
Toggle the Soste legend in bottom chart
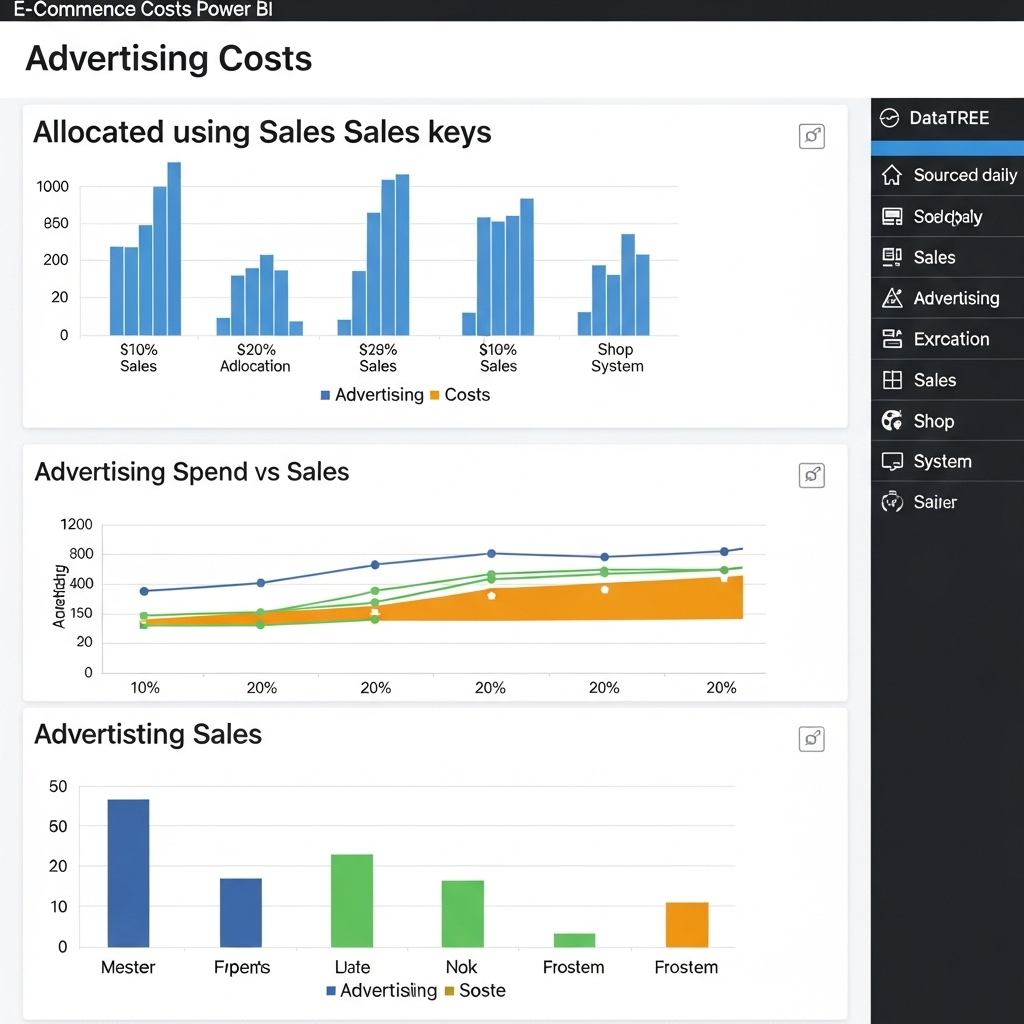[x=475, y=991]
